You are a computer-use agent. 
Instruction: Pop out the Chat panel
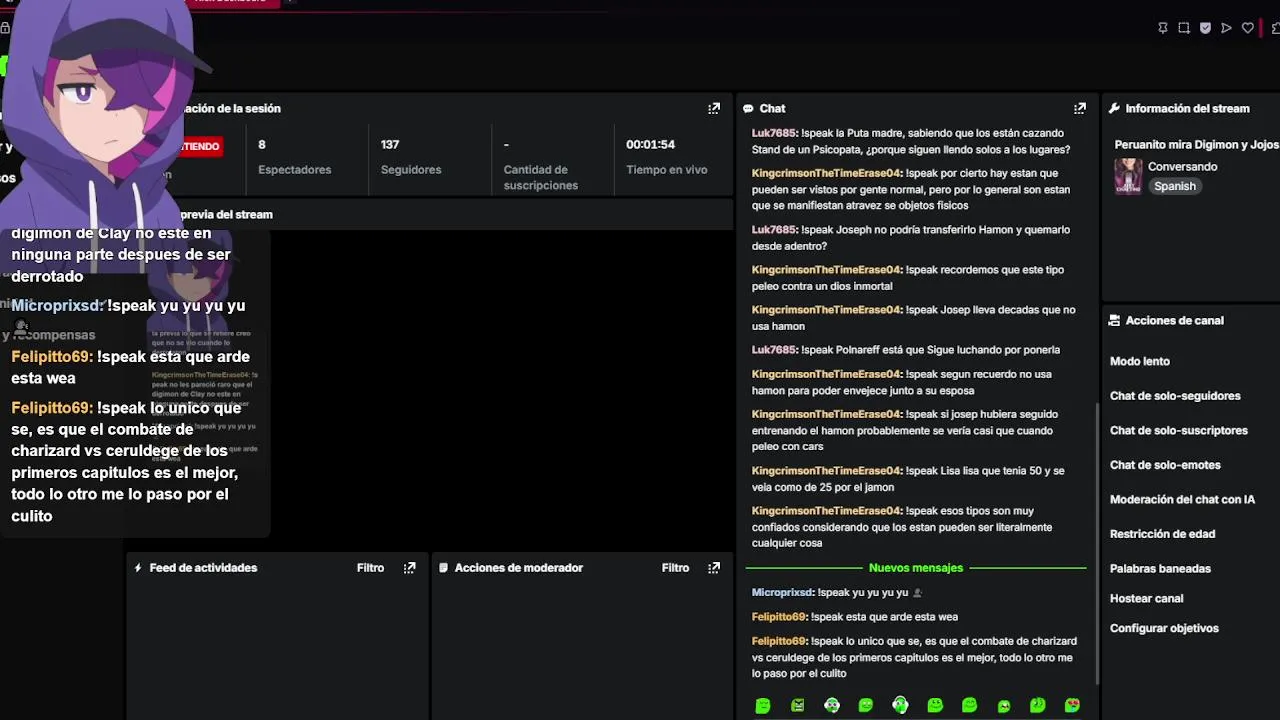coord(1080,108)
